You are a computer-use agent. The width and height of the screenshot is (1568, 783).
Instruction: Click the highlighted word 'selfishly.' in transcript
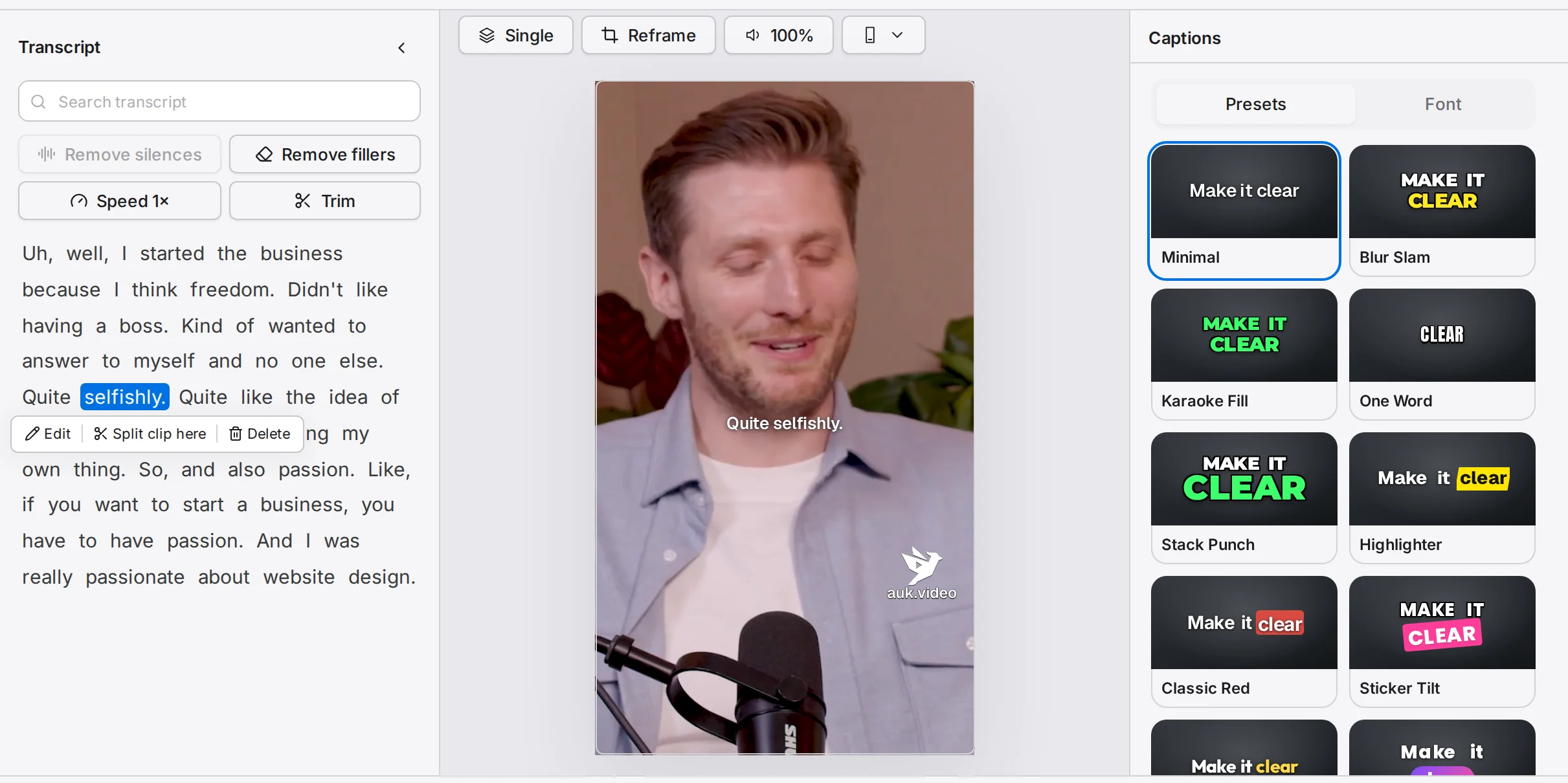click(x=125, y=397)
